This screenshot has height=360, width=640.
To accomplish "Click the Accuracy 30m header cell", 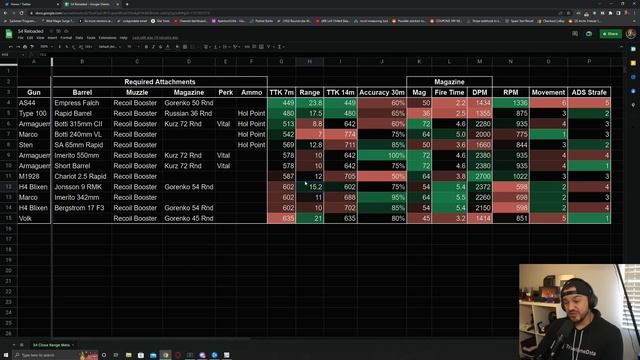I will point(382,93).
